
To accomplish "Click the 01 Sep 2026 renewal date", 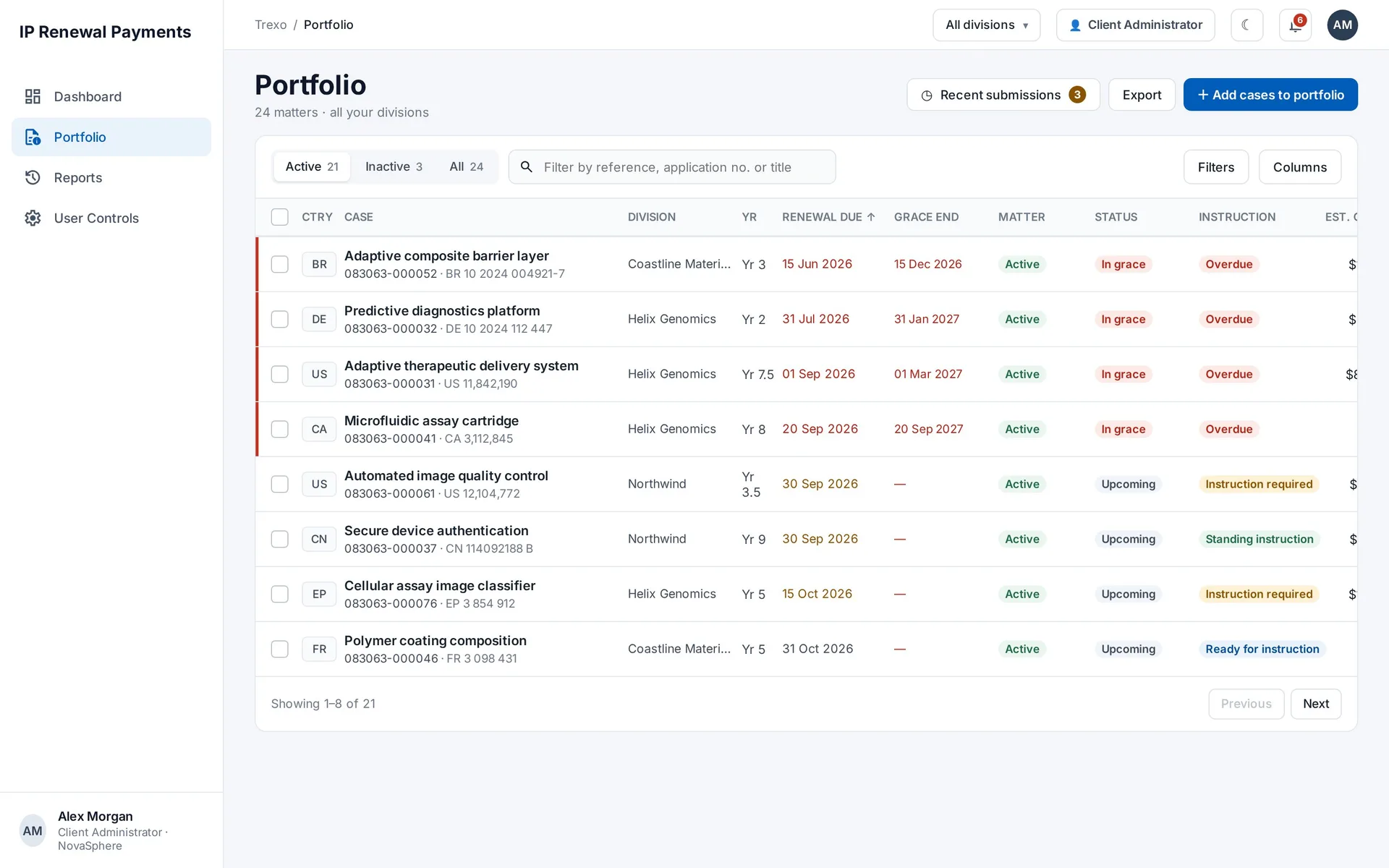I will coord(818,374).
